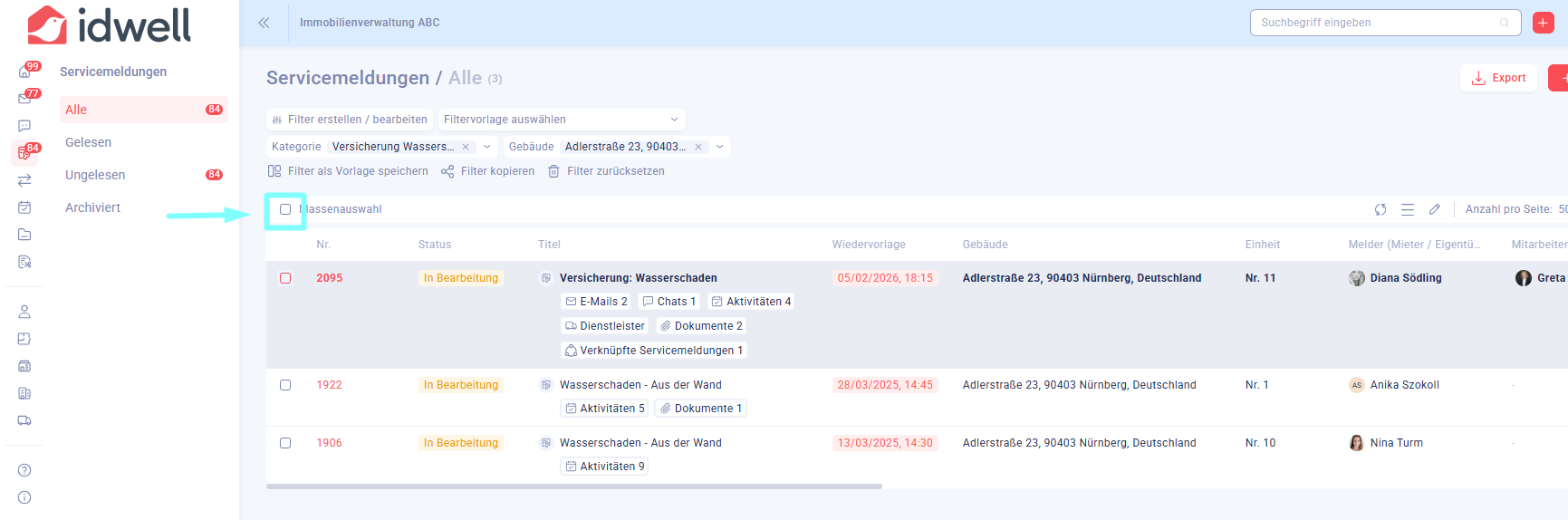Viewport: 1568px width, 520px height.
Task: Open the pencil edit icon in toolbar
Action: click(x=1435, y=209)
